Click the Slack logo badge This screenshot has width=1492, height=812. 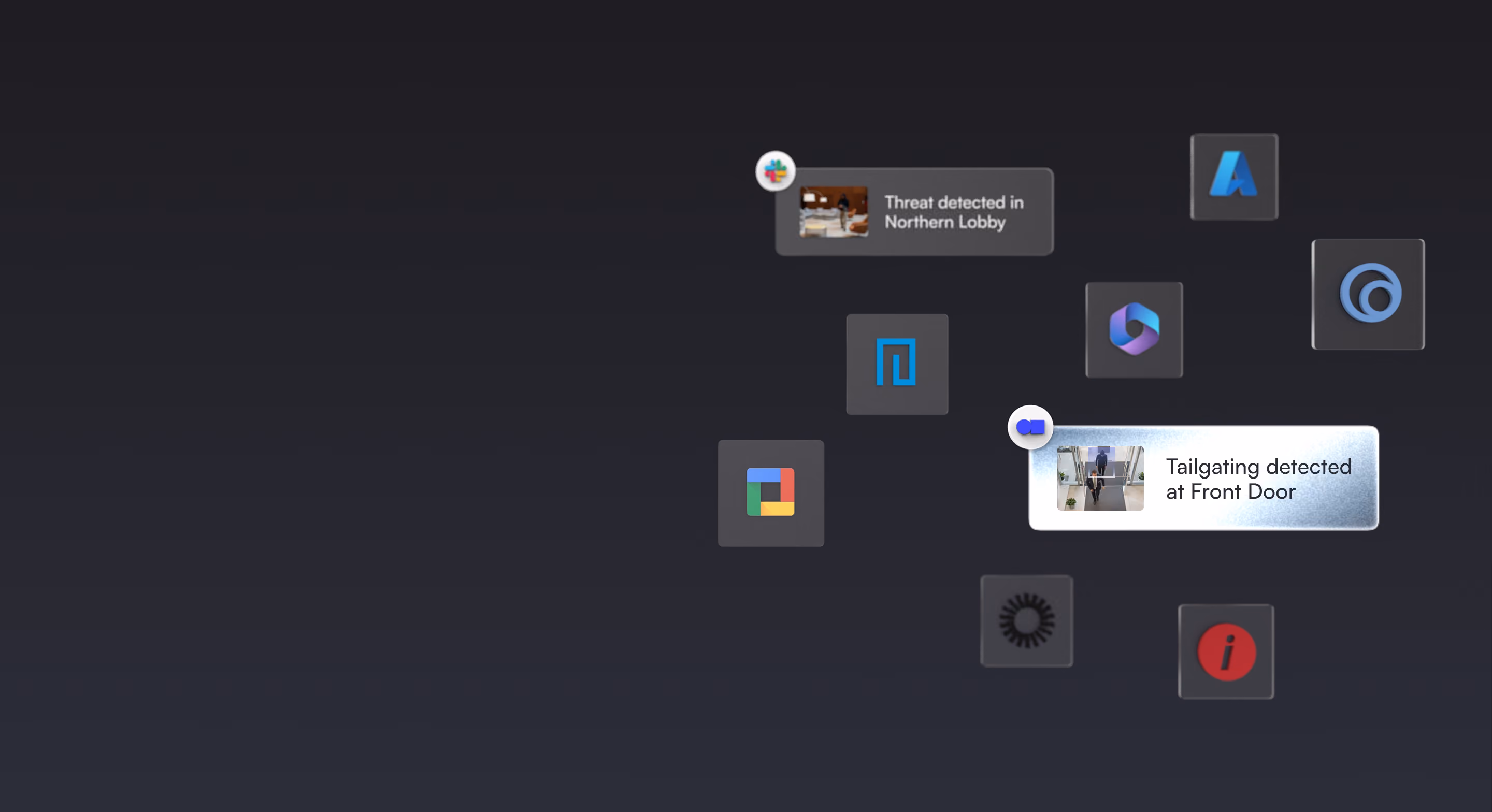click(775, 171)
